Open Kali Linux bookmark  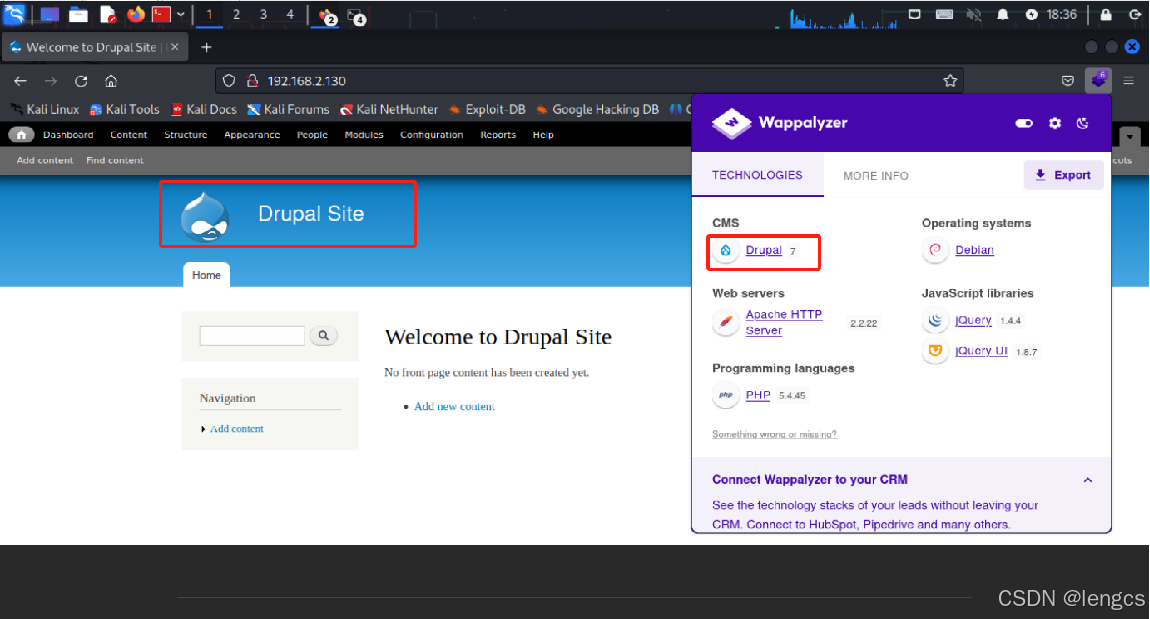pyautogui.click(x=45, y=109)
